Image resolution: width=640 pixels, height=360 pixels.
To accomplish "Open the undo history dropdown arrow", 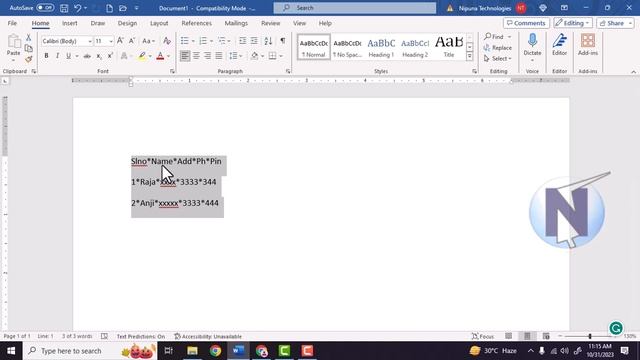I will (x=86, y=8).
